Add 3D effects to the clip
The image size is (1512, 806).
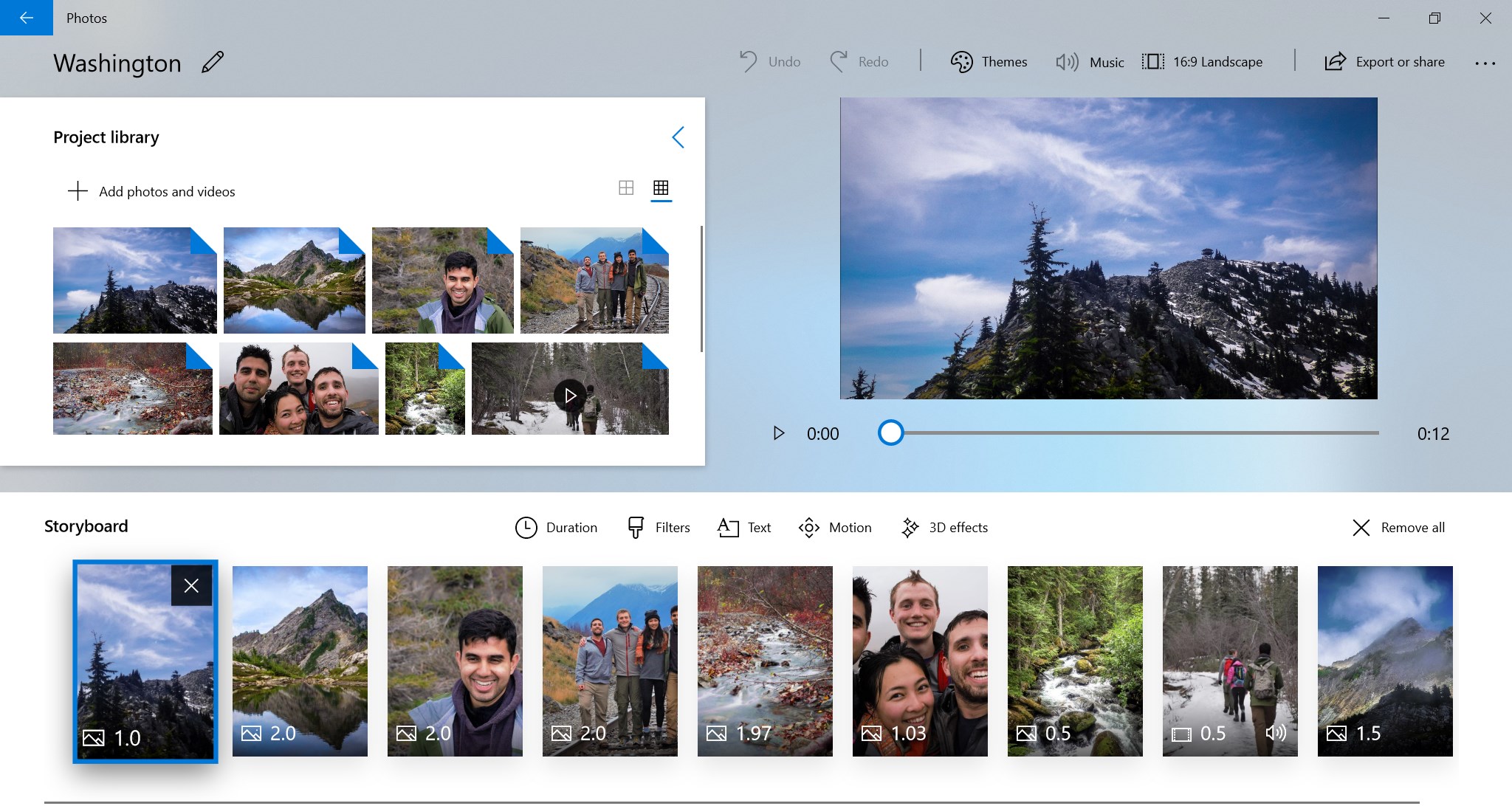click(944, 527)
